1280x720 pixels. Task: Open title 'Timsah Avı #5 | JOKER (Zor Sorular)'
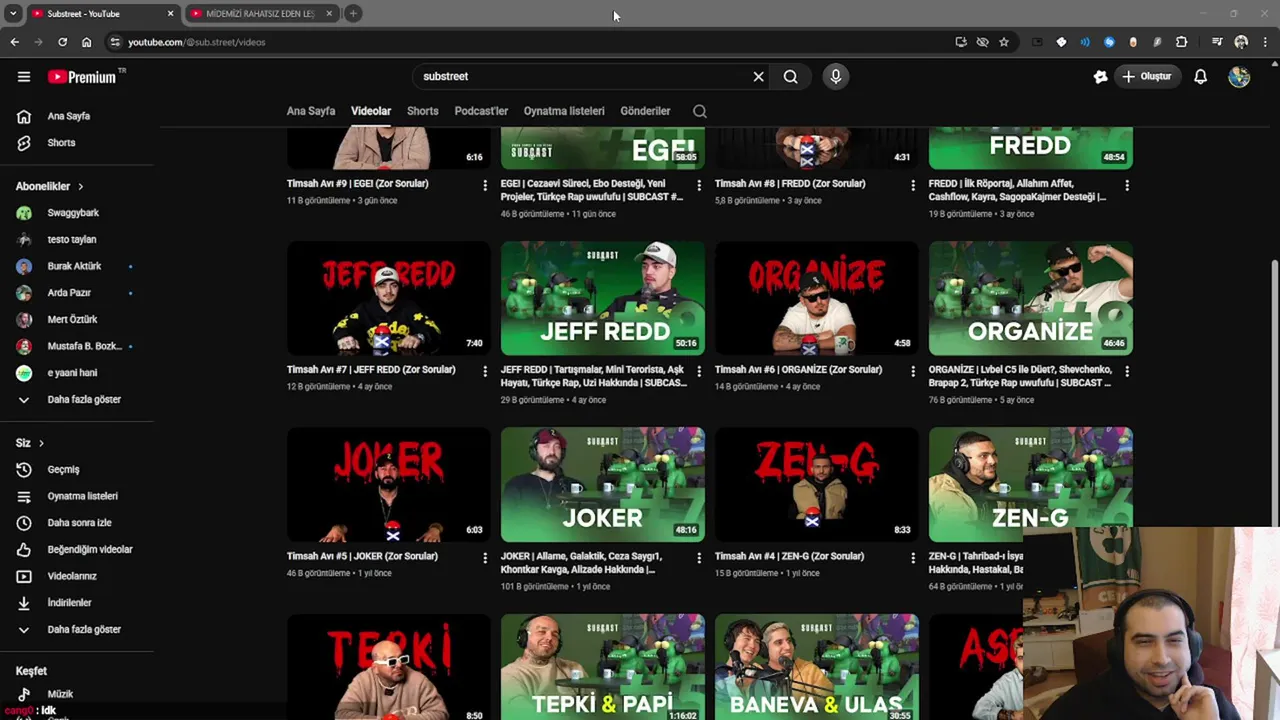point(362,556)
